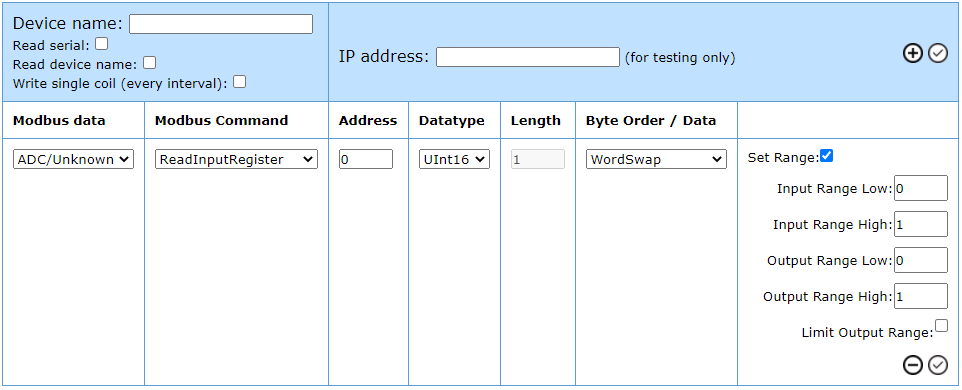Click the 'Write single coil (every interval):' label
The image size is (962, 390).
click(x=120, y=83)
